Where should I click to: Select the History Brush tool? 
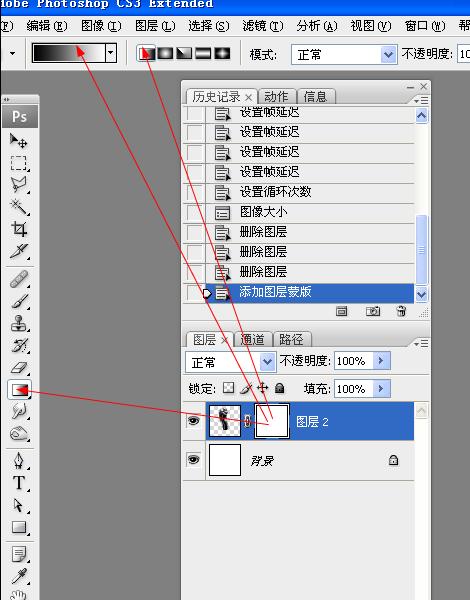pos(18,346)
